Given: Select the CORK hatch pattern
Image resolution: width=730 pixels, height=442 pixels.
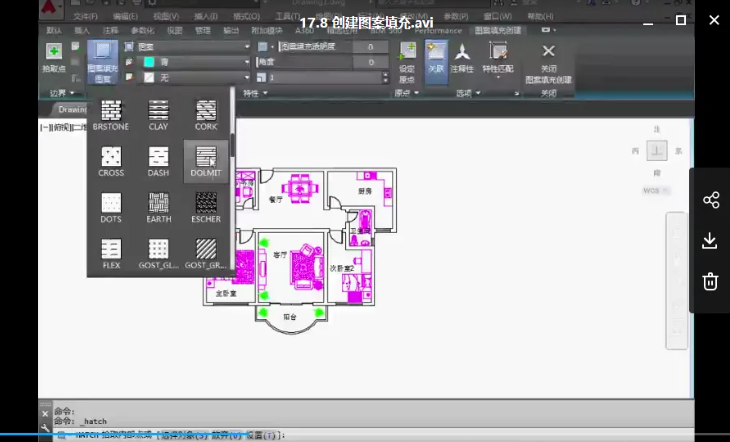Looking at the screenshot, I should coord(206,115).
